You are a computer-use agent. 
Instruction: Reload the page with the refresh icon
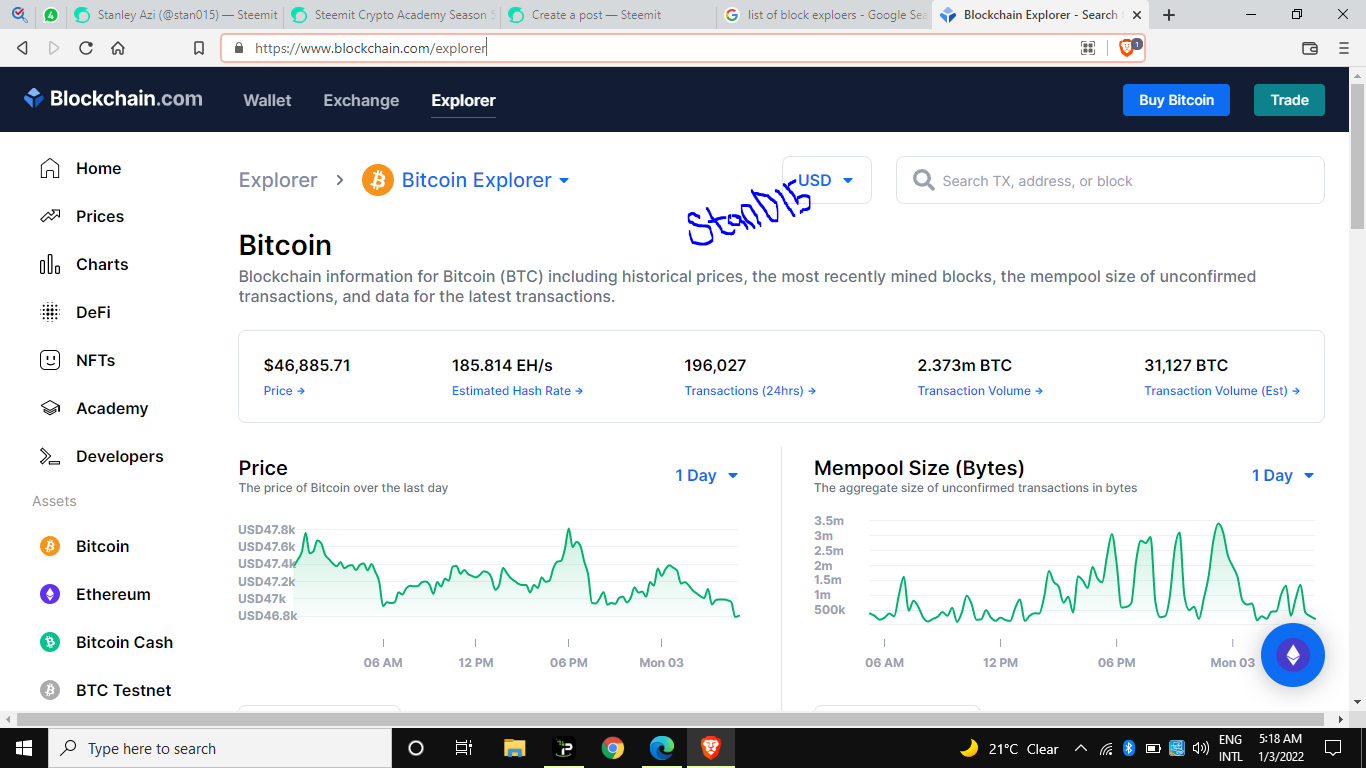click(86, 48)
